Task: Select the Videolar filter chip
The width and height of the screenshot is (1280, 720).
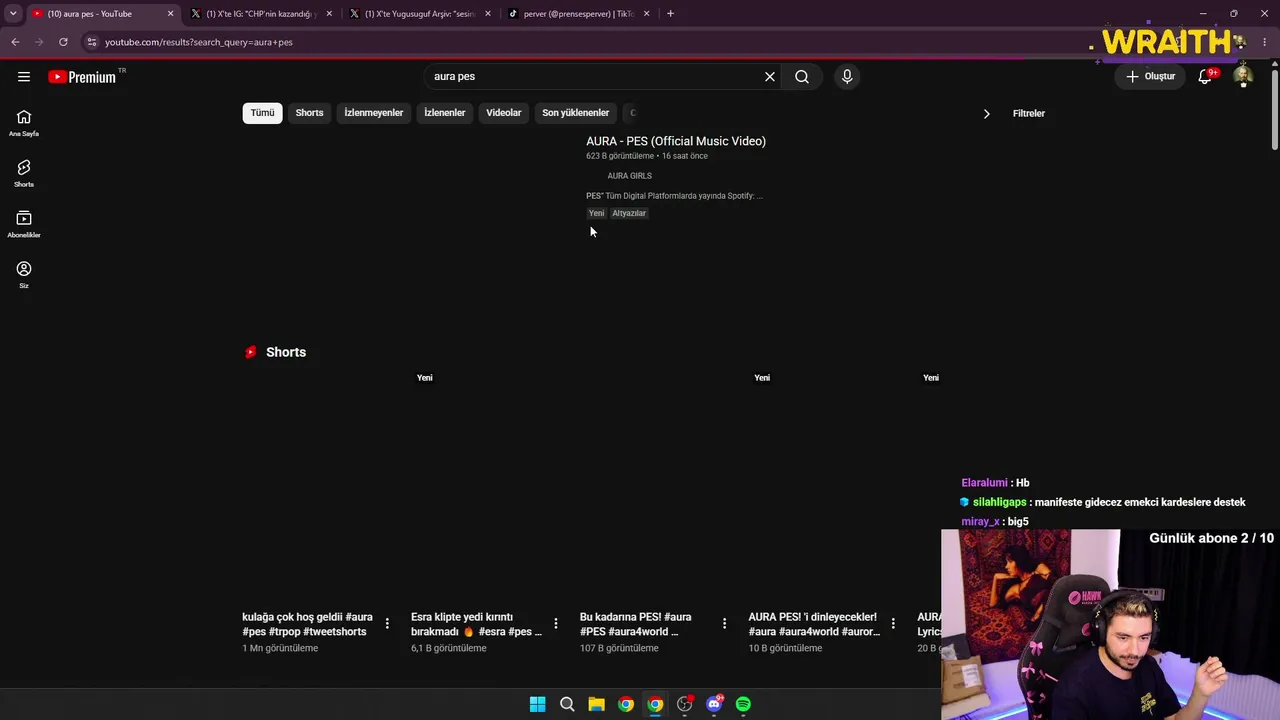Action: click(504, 113)
